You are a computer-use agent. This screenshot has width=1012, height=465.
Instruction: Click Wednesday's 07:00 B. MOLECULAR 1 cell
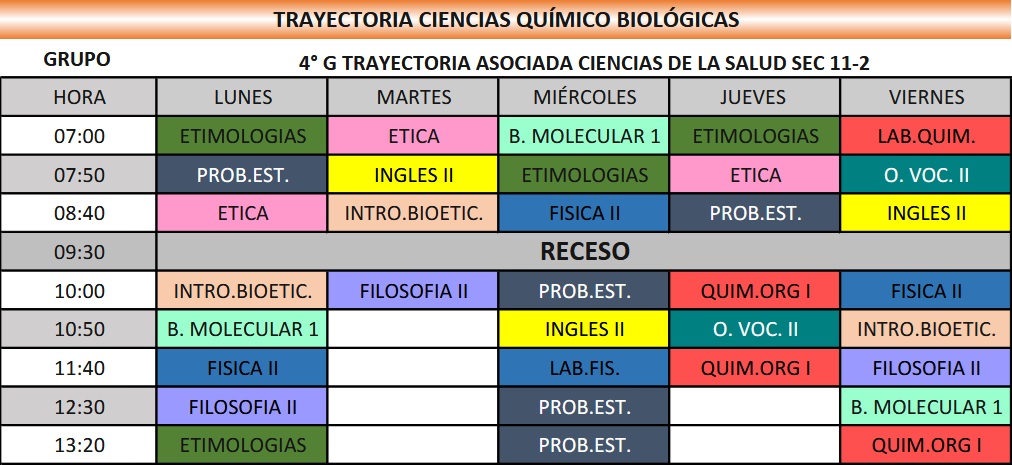(584, 136)
